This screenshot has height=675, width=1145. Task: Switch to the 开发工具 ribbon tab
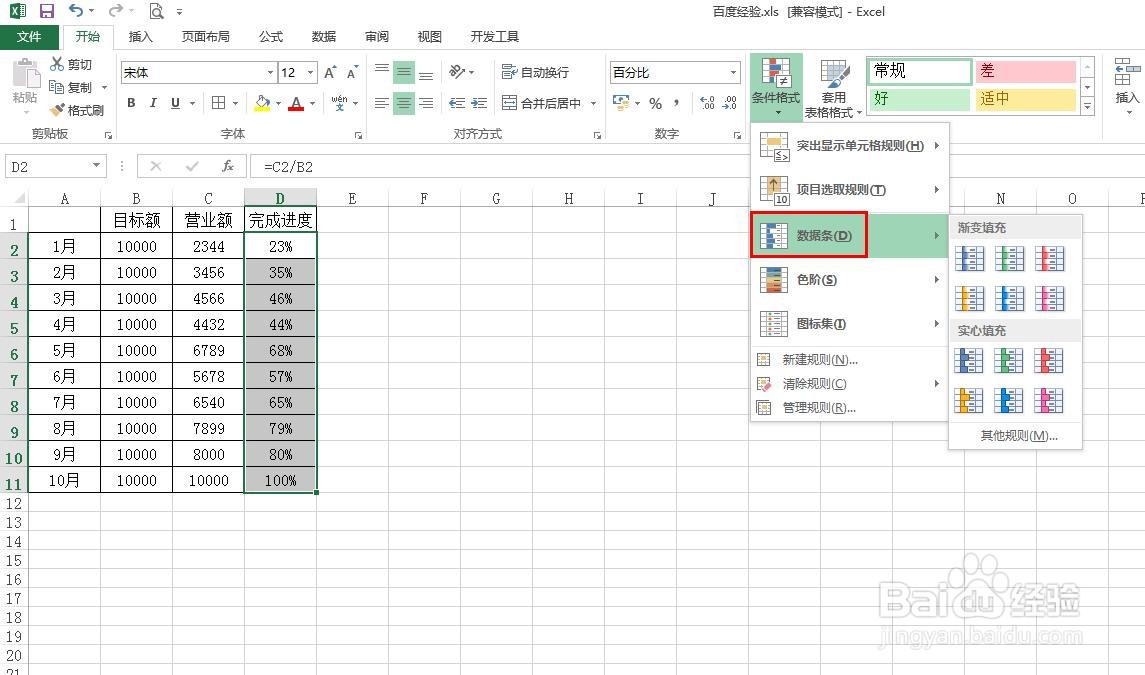pyautogui.click(x=494, y=37)
